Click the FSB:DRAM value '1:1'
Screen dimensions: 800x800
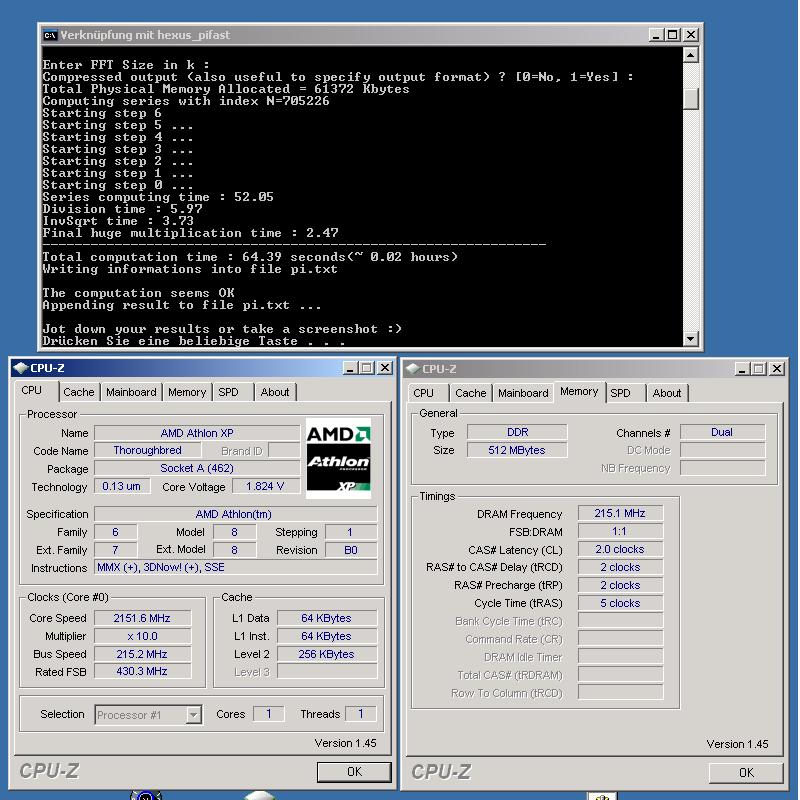(620, 532)
